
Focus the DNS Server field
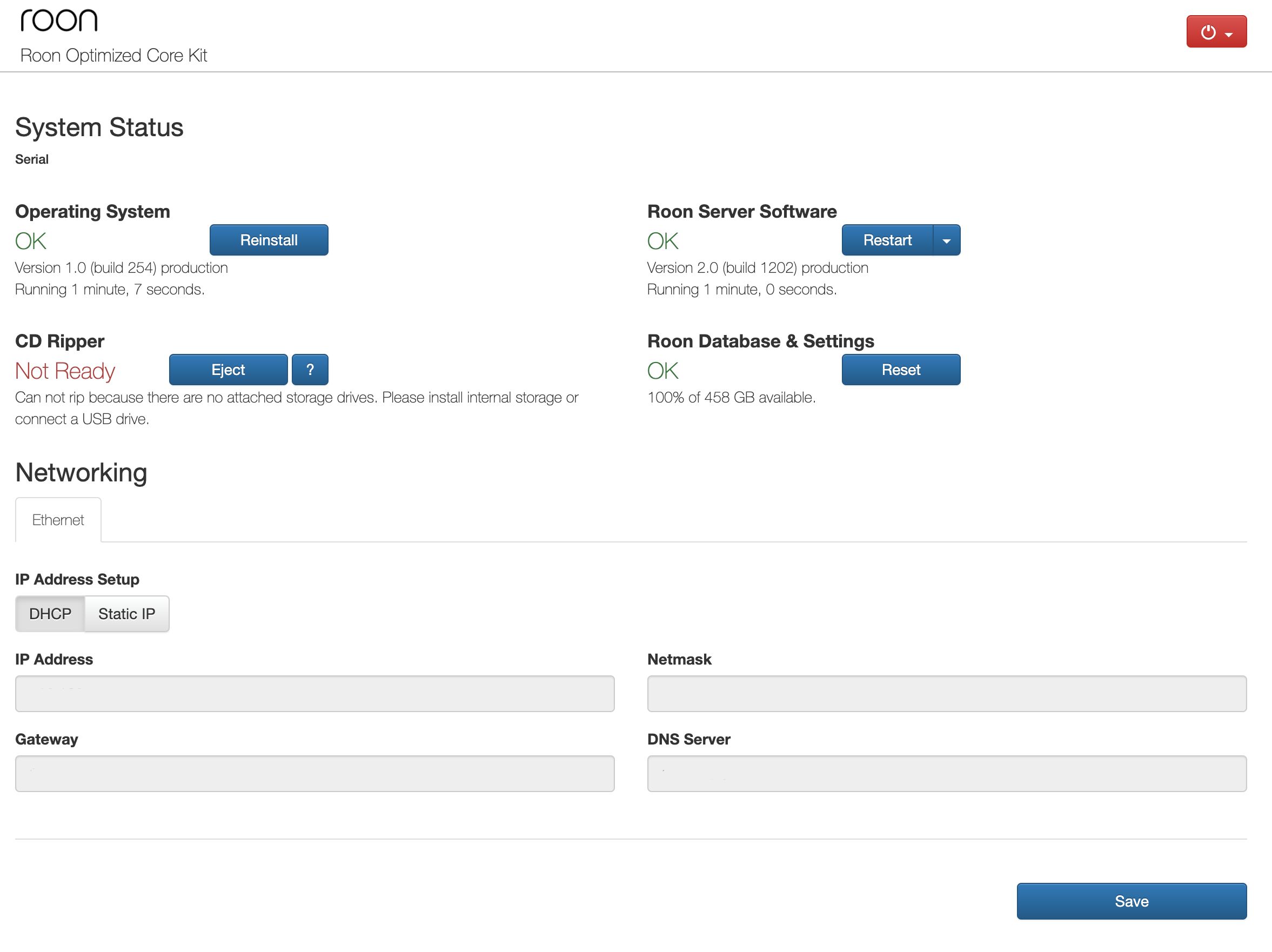click(x=947, y=773)
